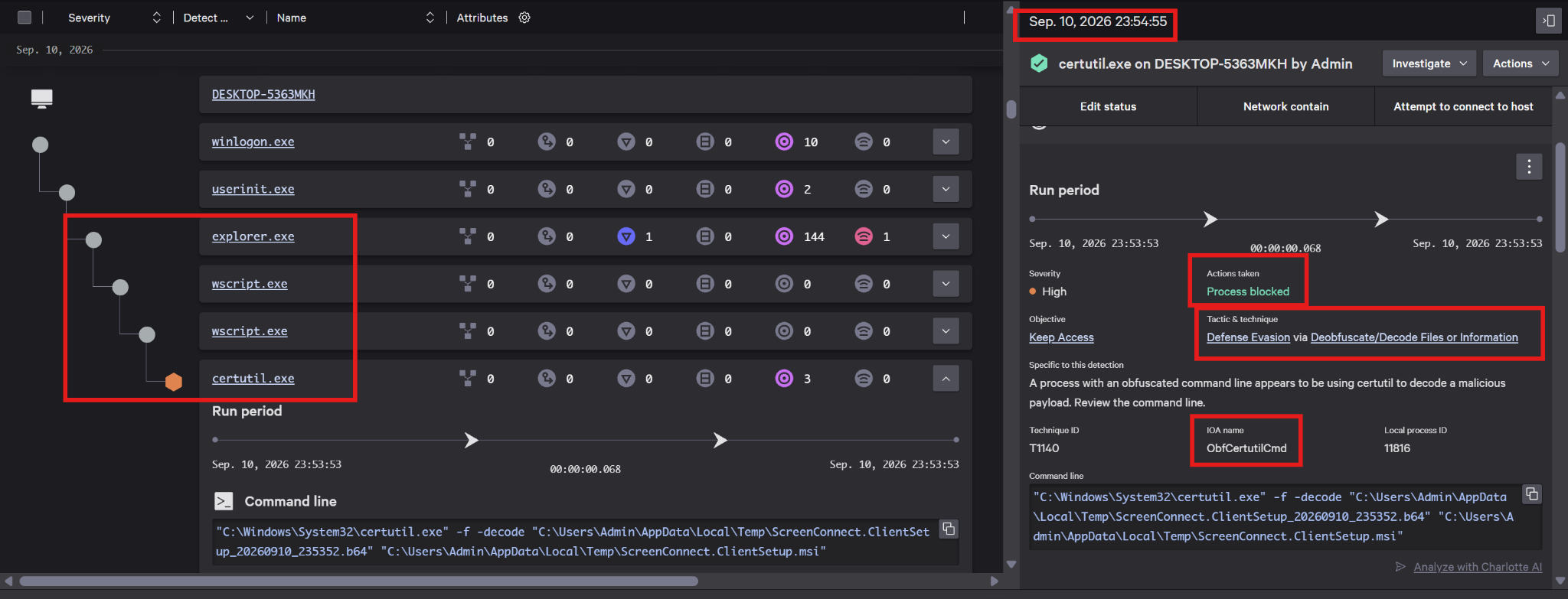Screen dimensions: 1568x599
Task: Open the Investigate dropdown
Action: [1429, 63]
